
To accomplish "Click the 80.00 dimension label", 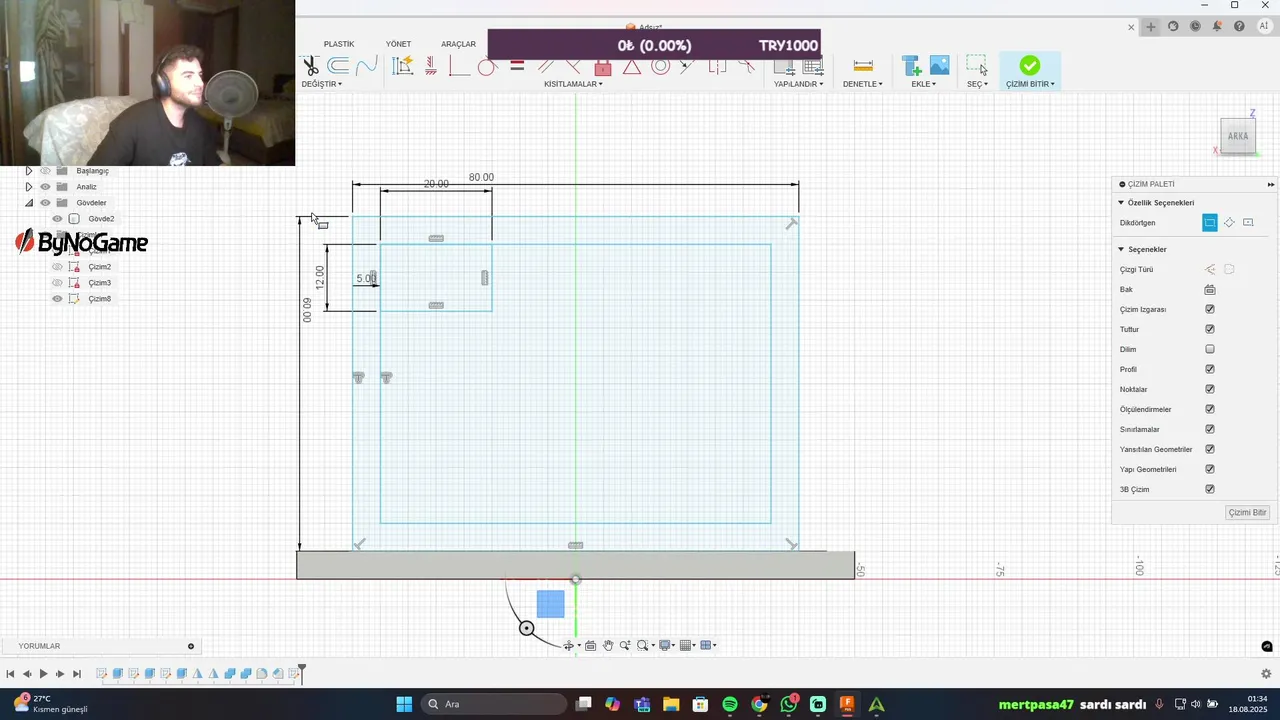I will (x=481, y=177).
